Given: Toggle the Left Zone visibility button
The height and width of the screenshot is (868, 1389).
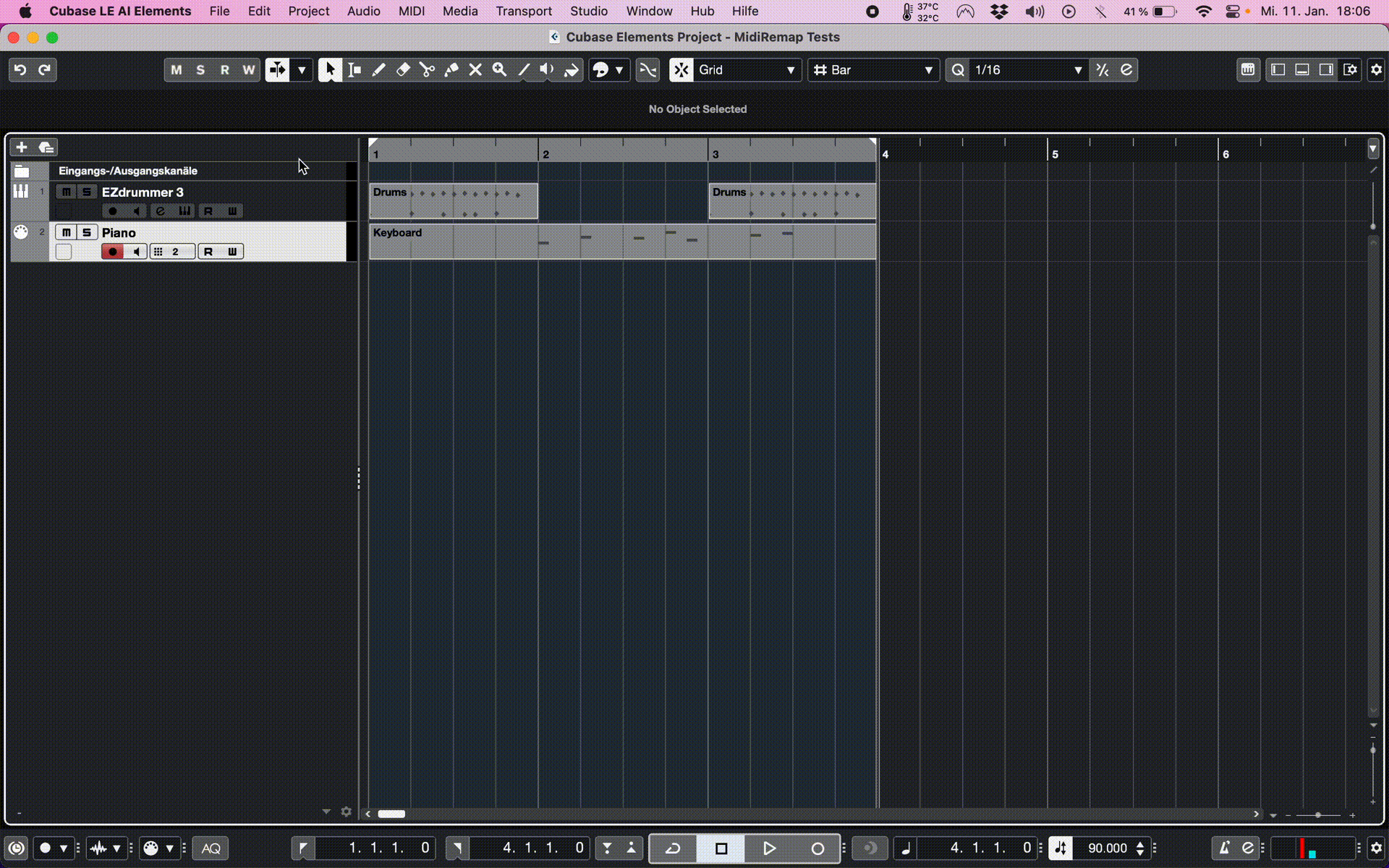Looking at the screenshot, I should point(1278,69).
